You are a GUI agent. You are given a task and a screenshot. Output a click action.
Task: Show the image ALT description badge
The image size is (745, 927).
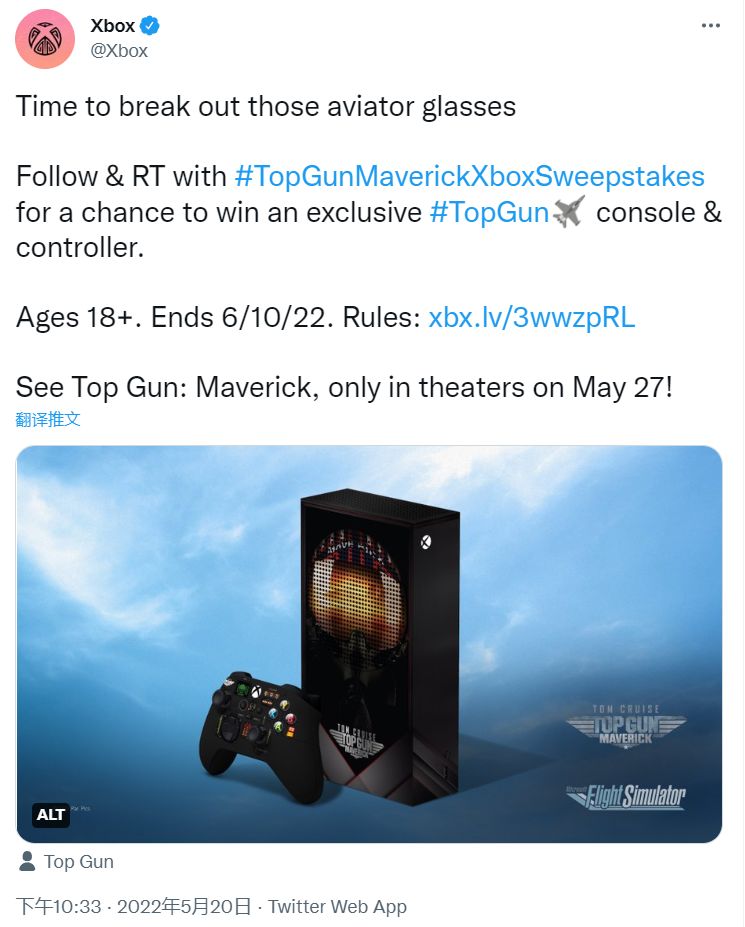[50, 814]
